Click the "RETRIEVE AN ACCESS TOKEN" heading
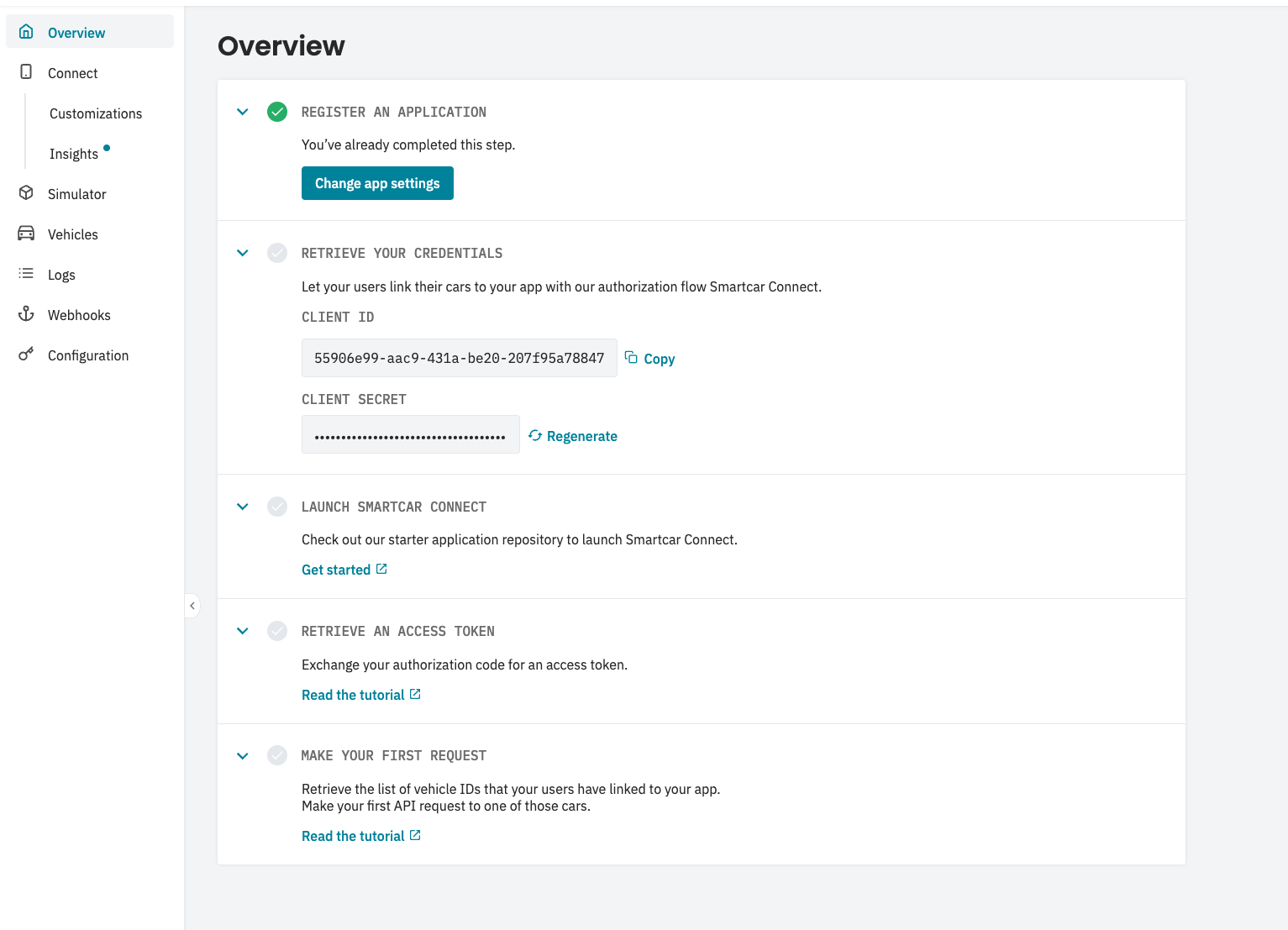 [398, 631]
